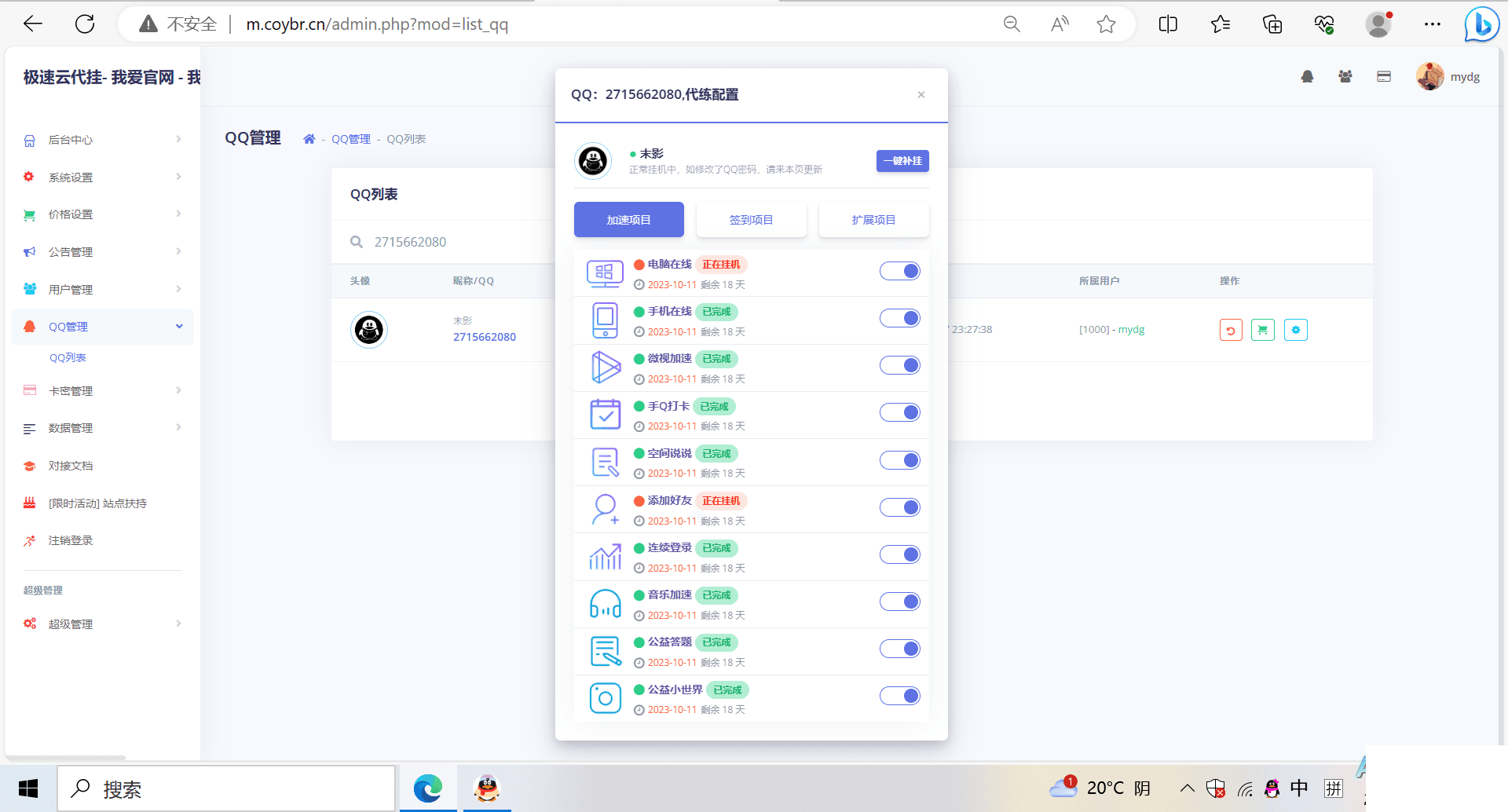Open Microsoft Edge from the taskbar
Screen dimensions: 1508x812
pyautogui.click(x=428, y=788)
